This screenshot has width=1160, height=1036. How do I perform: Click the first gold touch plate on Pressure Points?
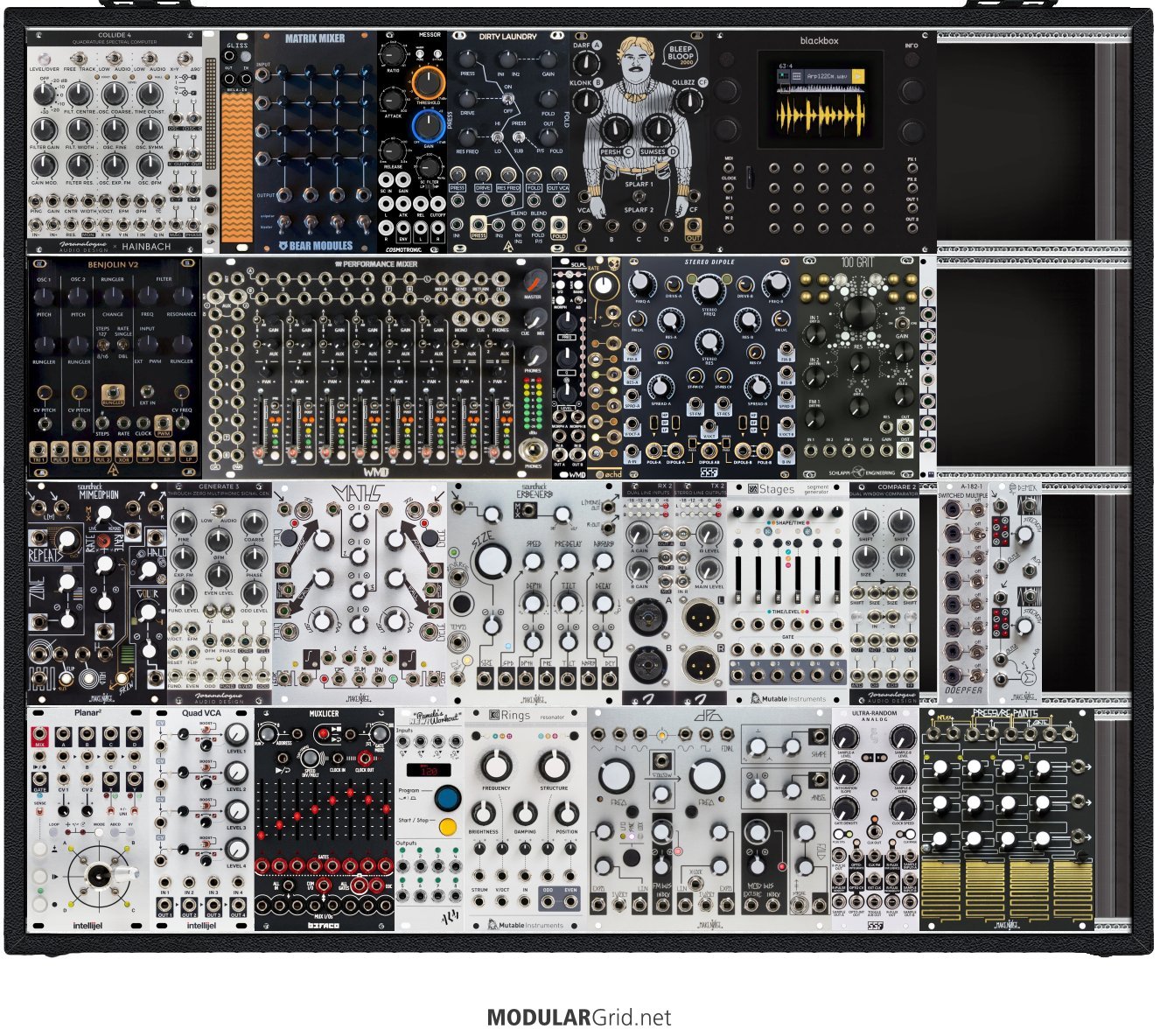click(x=943, y=889)
